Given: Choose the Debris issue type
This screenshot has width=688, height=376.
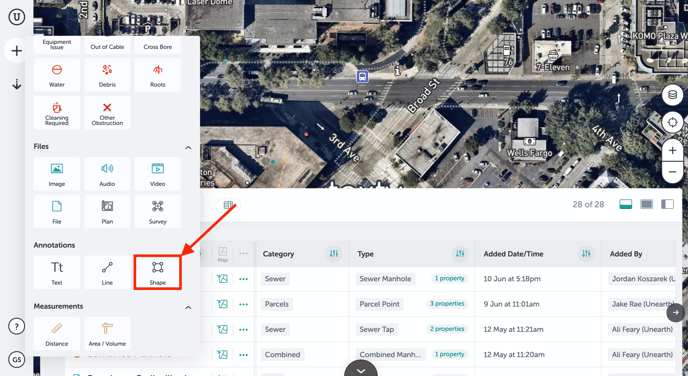Looking at the screenshot, I should click(x=107, y=75).
